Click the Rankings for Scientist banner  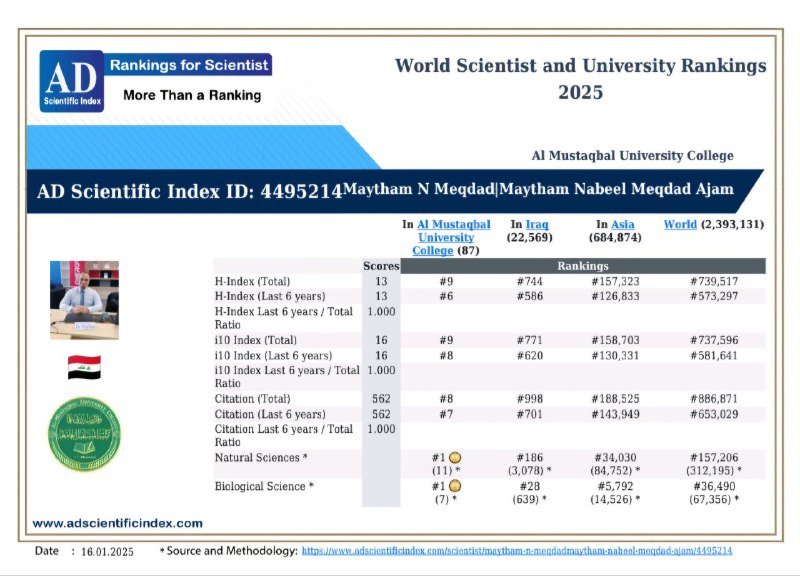click(188, 65)
